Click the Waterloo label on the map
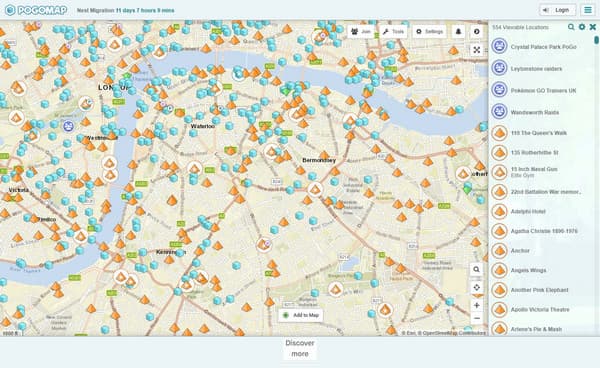Image resolution: width=600 pixels, height=368 pixels. pos(202,126)
